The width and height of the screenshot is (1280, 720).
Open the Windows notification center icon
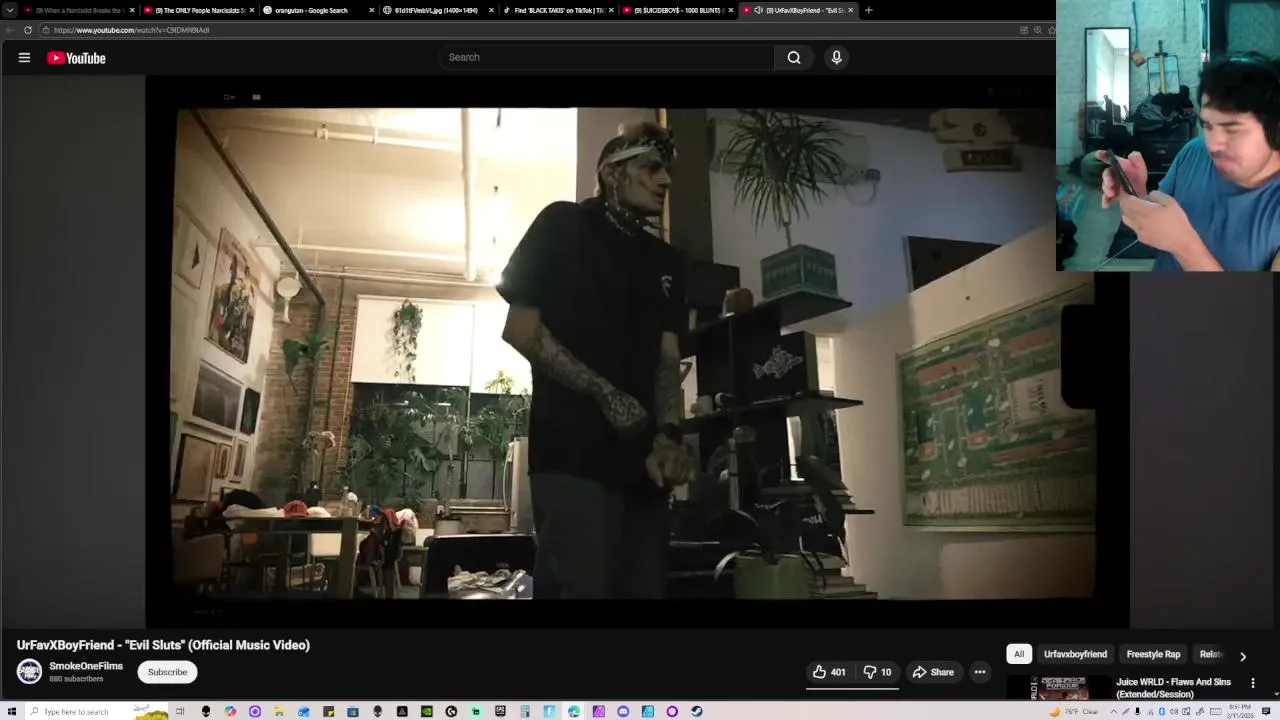click(1266, 711)
